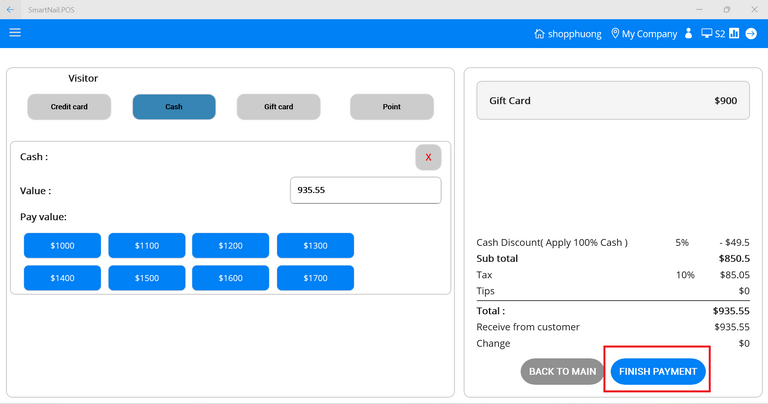Screen dimensions: 768x404
Task: Choose Gift card payment method
Action: [278, 107]
